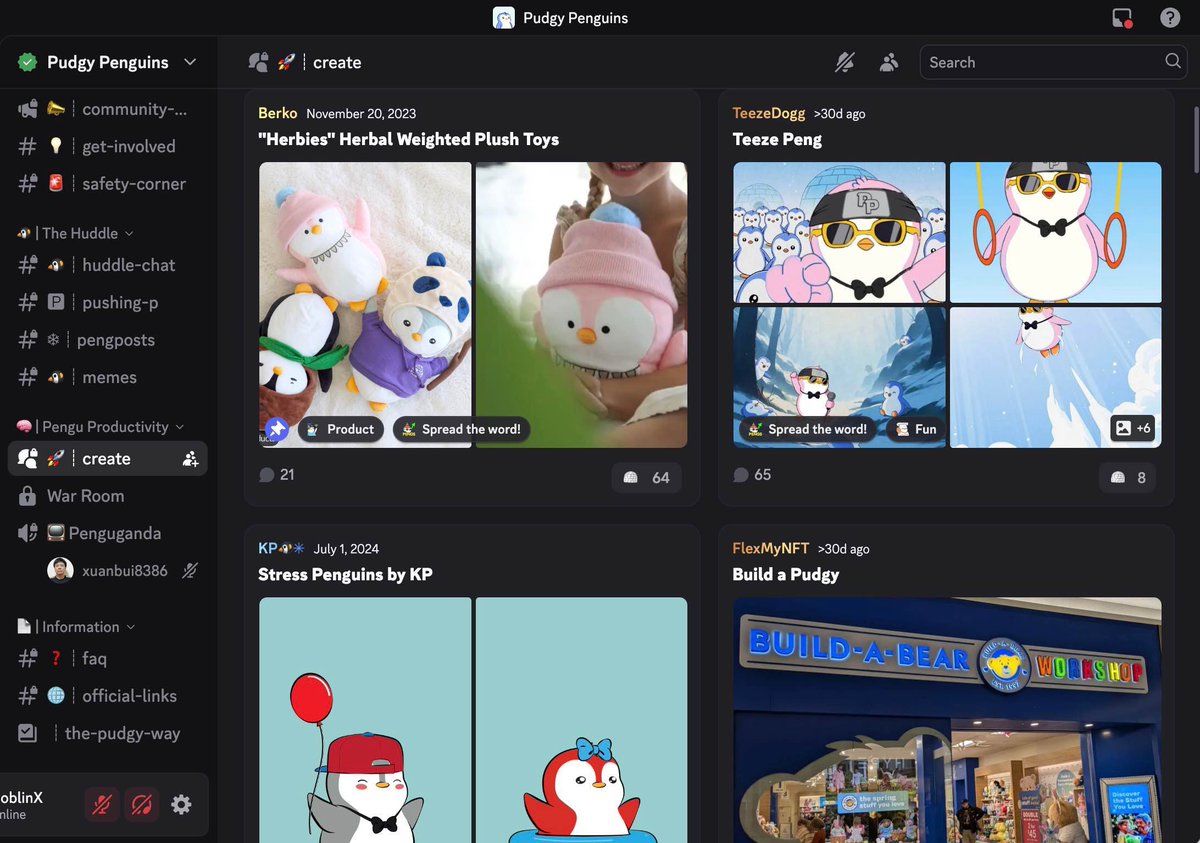
Task: Click the pinned icon on Herbies post
Action: pyautogui.click(x=276, y=429)
